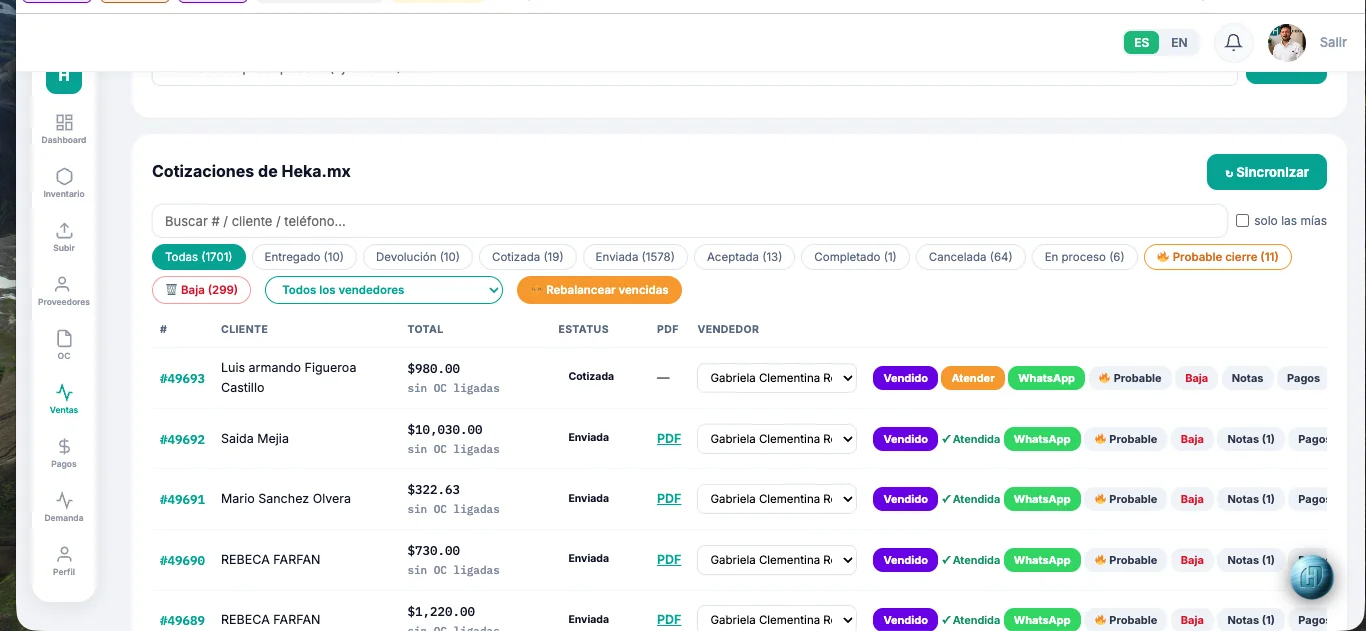Open the PDF link for quote #49692
The image size is (1366, 631).
click(669, 439)
